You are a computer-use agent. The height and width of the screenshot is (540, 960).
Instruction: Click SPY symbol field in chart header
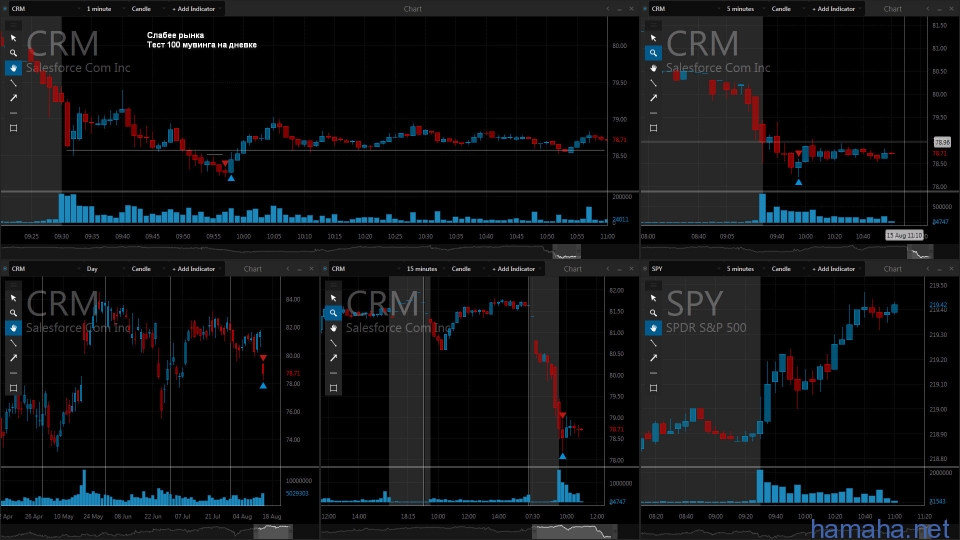pyautogui.click(x=683, y=269)
